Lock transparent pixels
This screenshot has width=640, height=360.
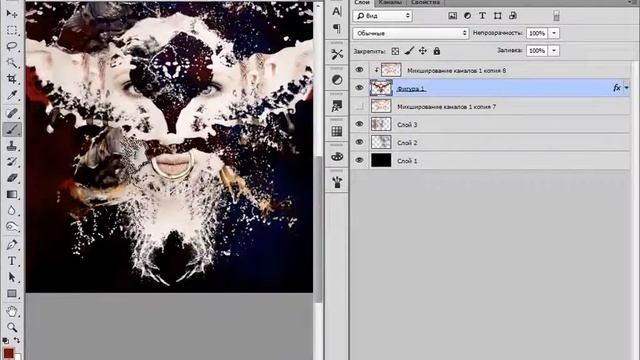click(395, 51)
